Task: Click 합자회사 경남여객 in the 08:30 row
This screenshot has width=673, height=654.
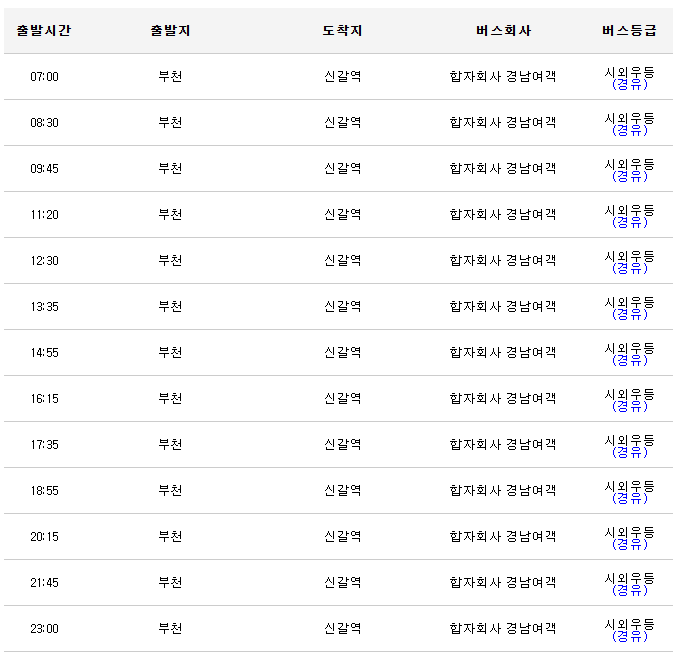Action: pyautogui.click(x=503, y=122)
